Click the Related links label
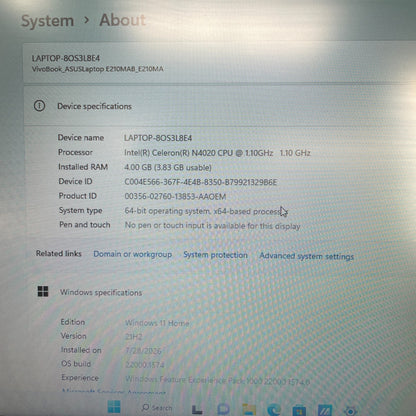The width and height of the screenshot is (416, 416). pyautogui.click(x=59, y=253)
